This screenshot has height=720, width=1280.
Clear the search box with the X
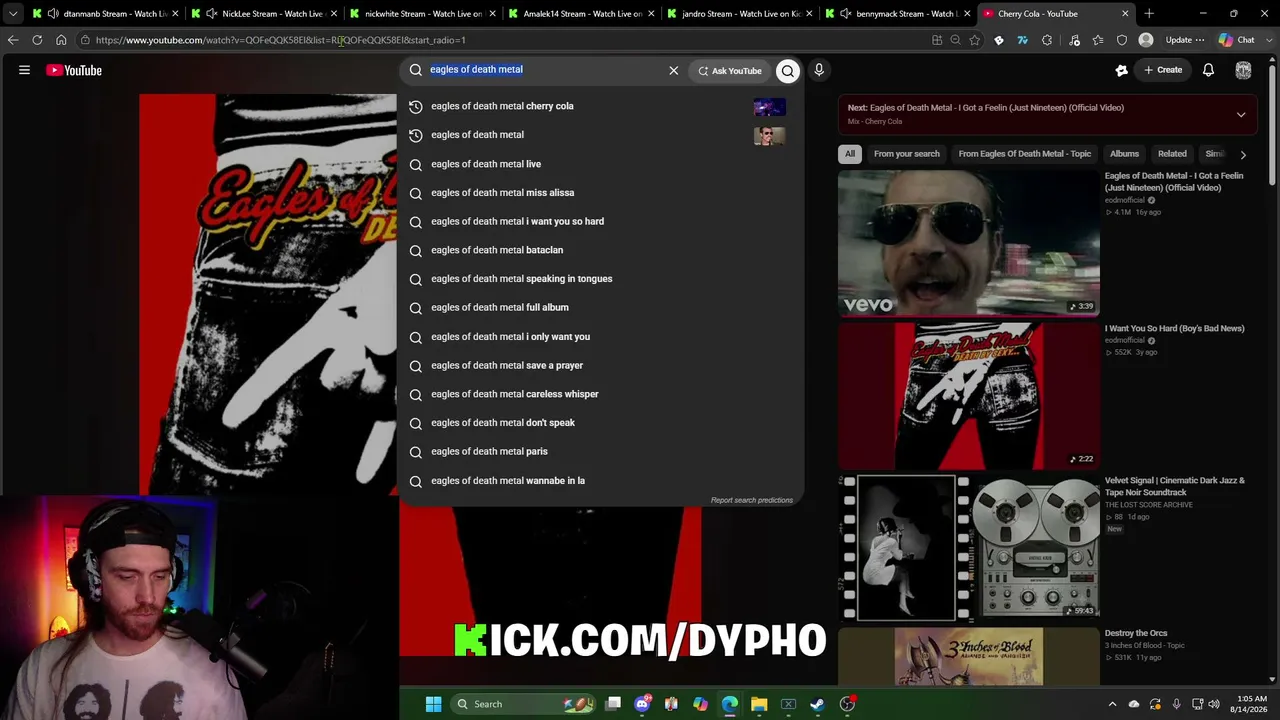pos(673,70)
